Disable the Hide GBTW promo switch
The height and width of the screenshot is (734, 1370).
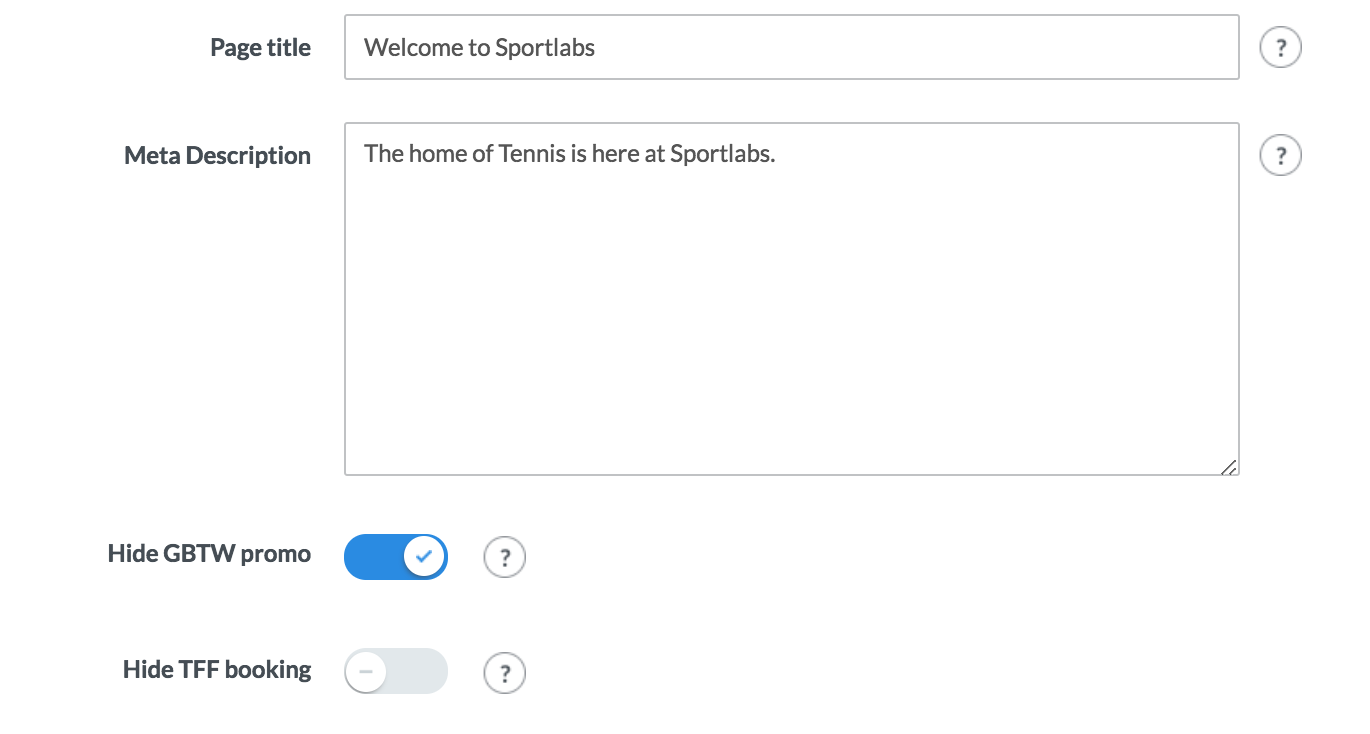(x=395, y=557)
